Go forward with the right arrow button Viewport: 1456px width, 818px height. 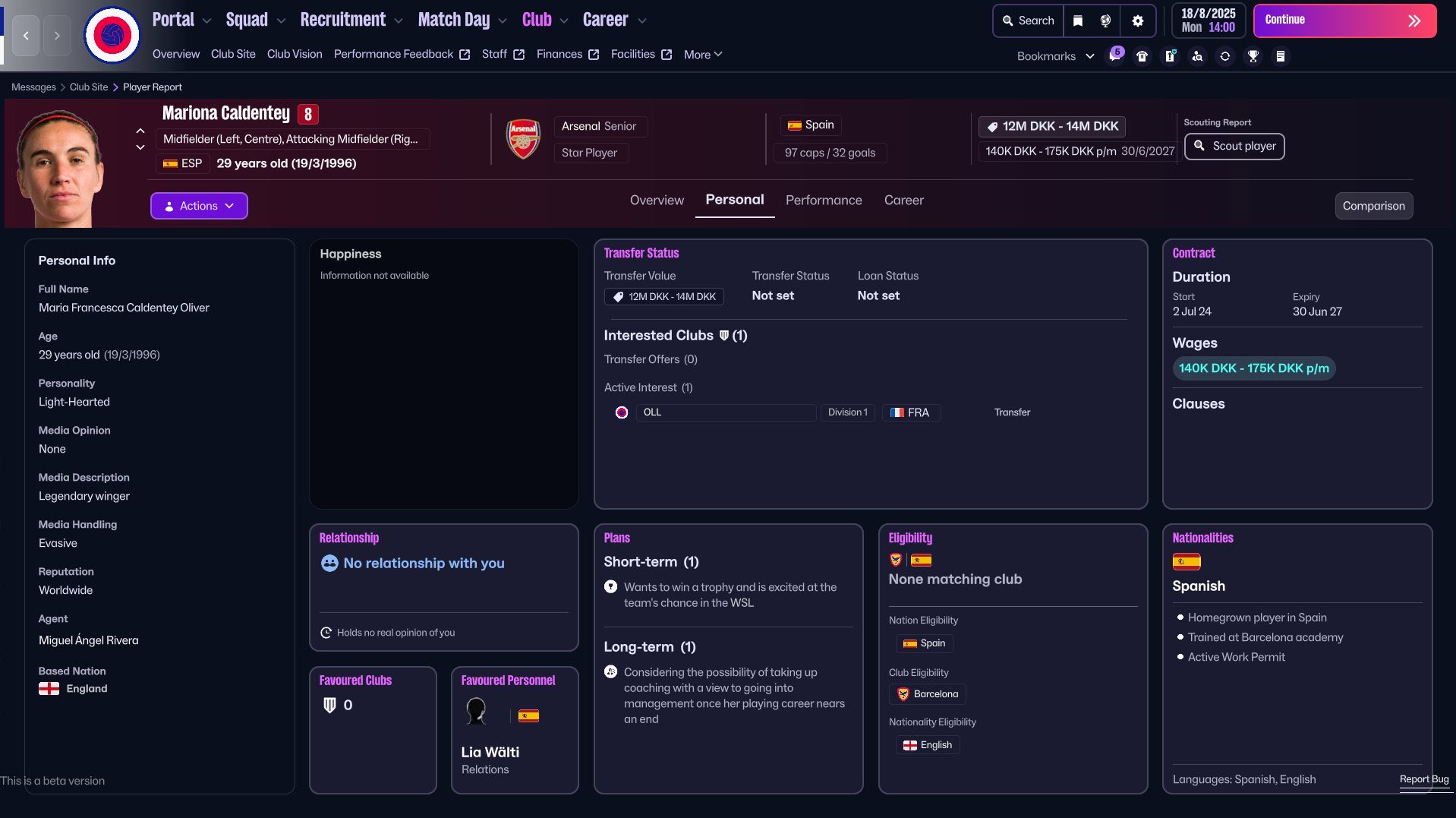(57, 36)
